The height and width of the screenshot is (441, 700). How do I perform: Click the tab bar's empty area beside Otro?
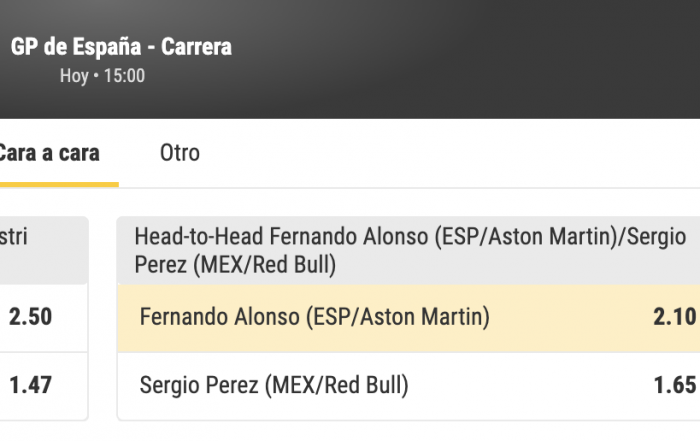[x=450, y=153]
